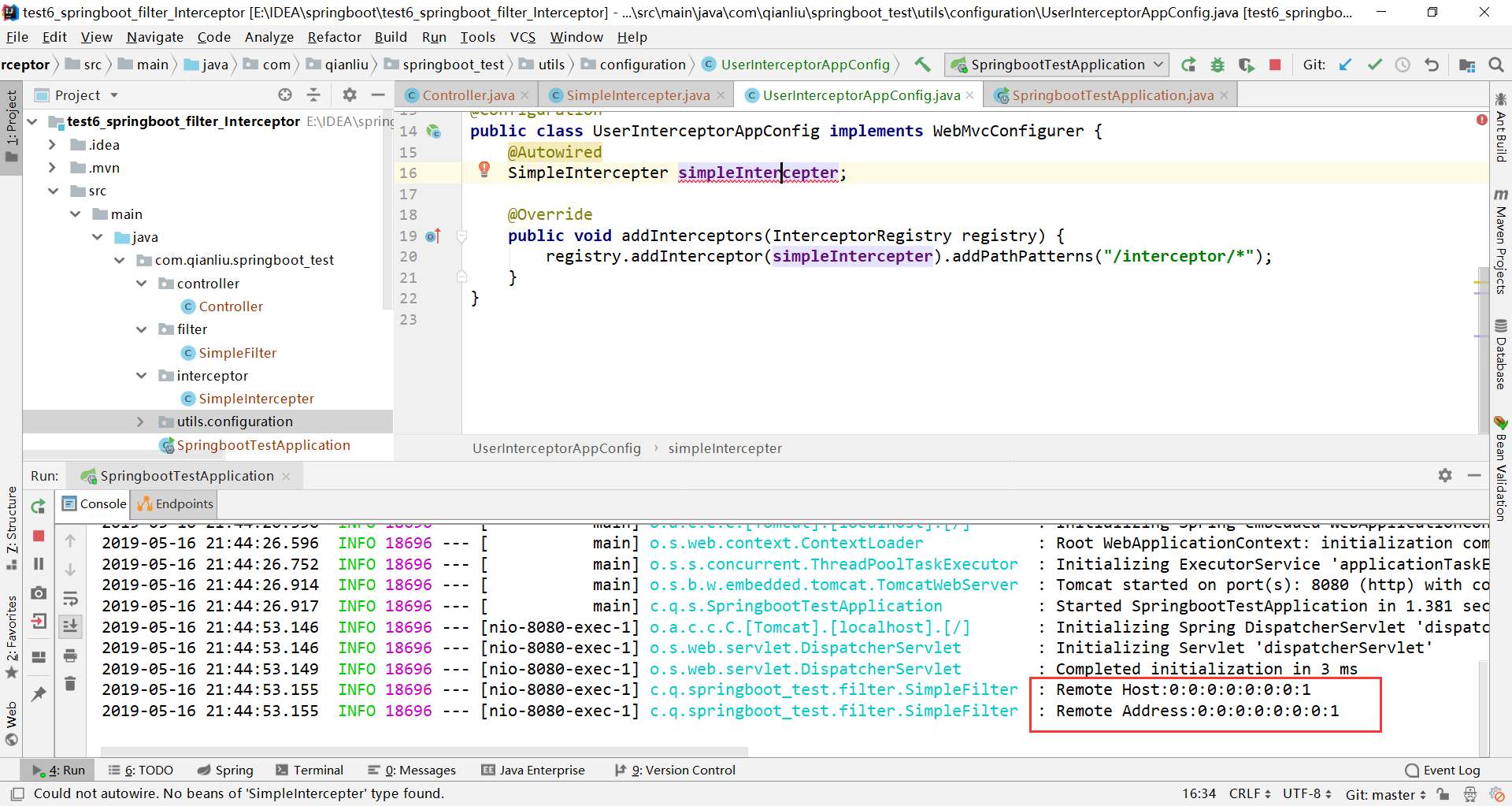Dump threads with camera icon
The height and width of the screenshot is (806, 1512).
point(39,592)
